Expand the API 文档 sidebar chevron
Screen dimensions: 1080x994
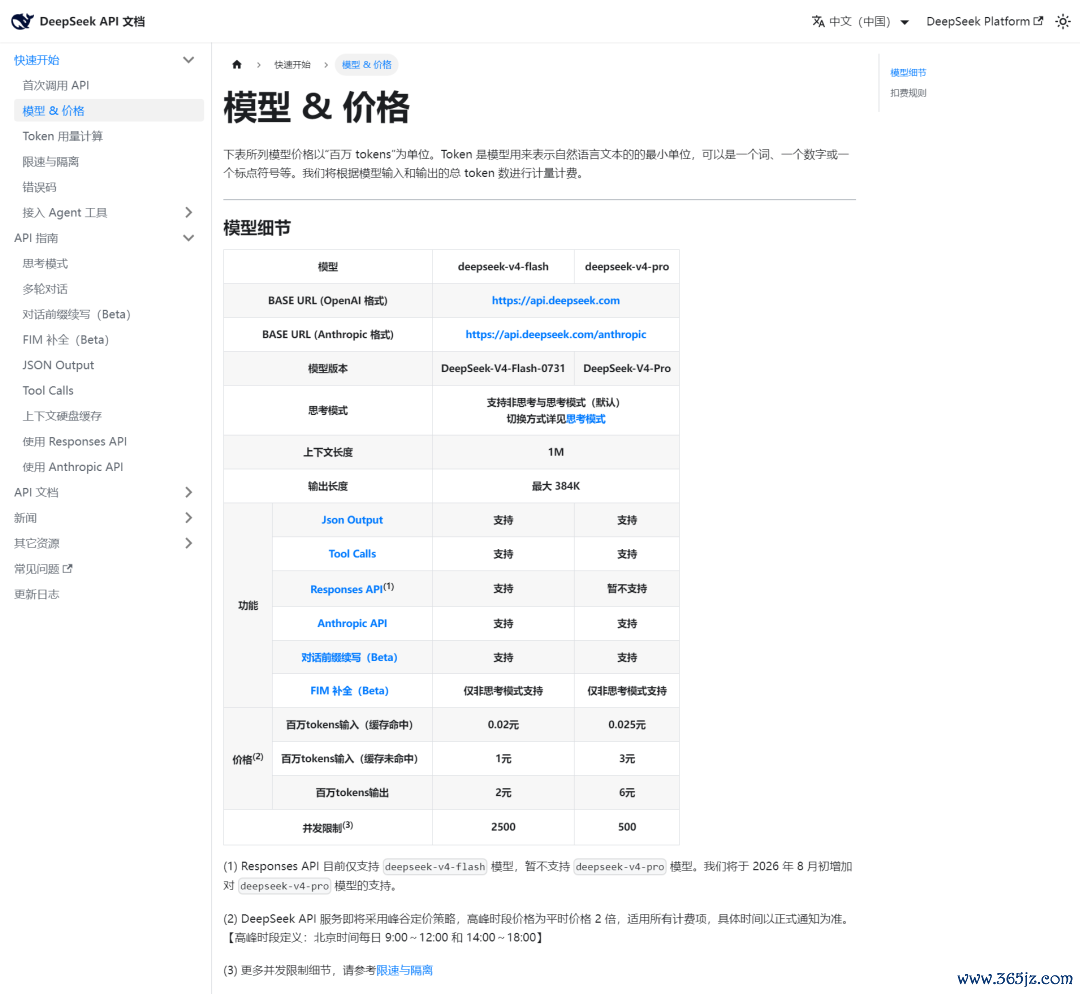188,492
